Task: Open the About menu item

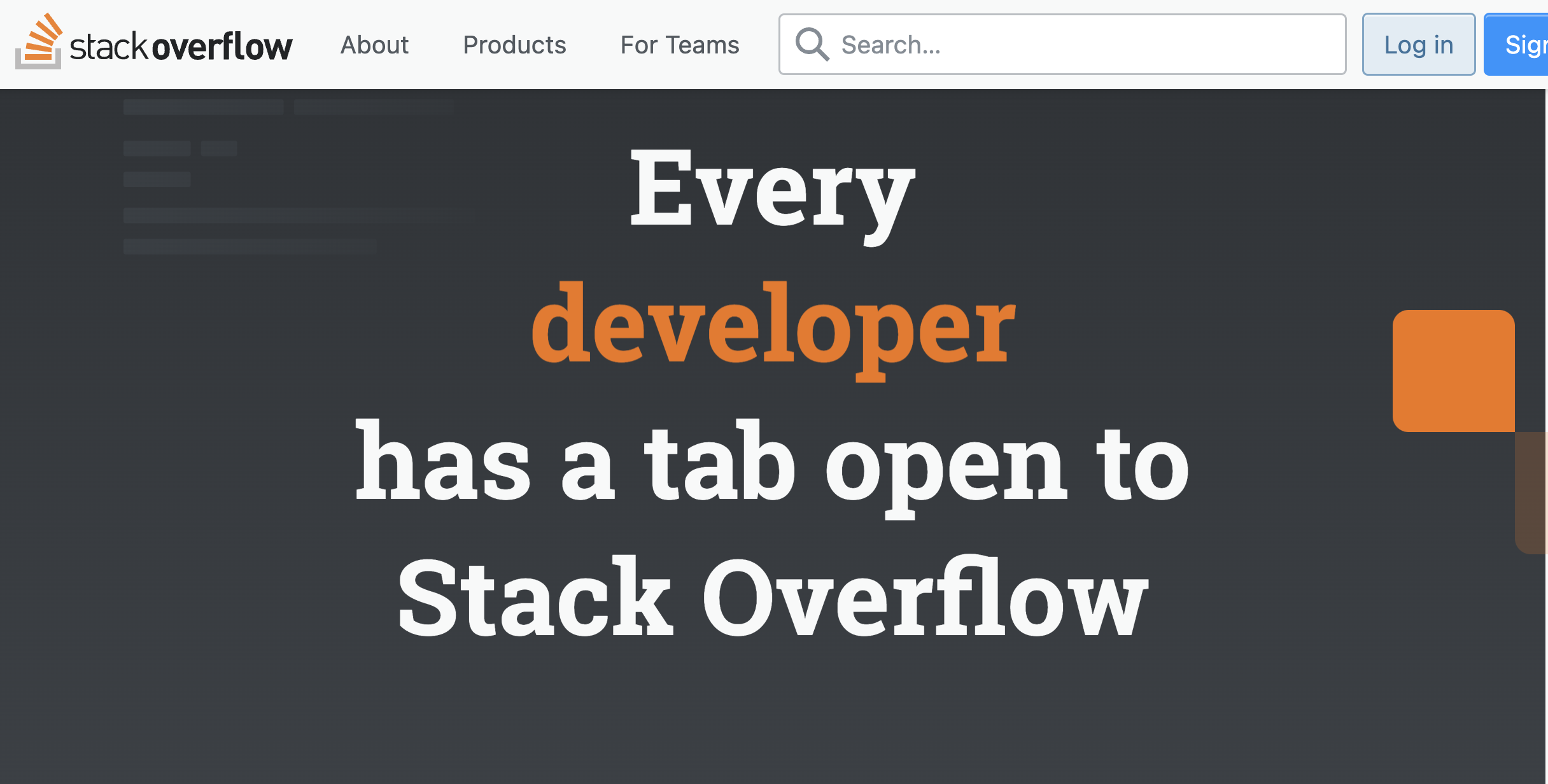Action: [374, 45]
